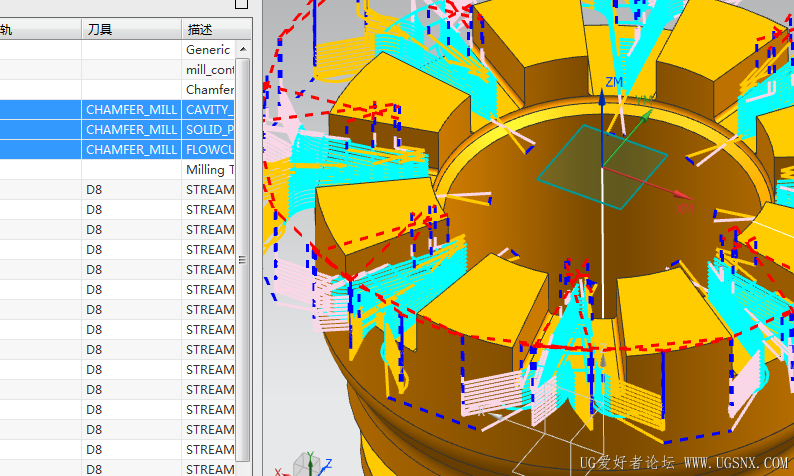
Task: Select the SOLID_P operation description
Action: point(208,130)
